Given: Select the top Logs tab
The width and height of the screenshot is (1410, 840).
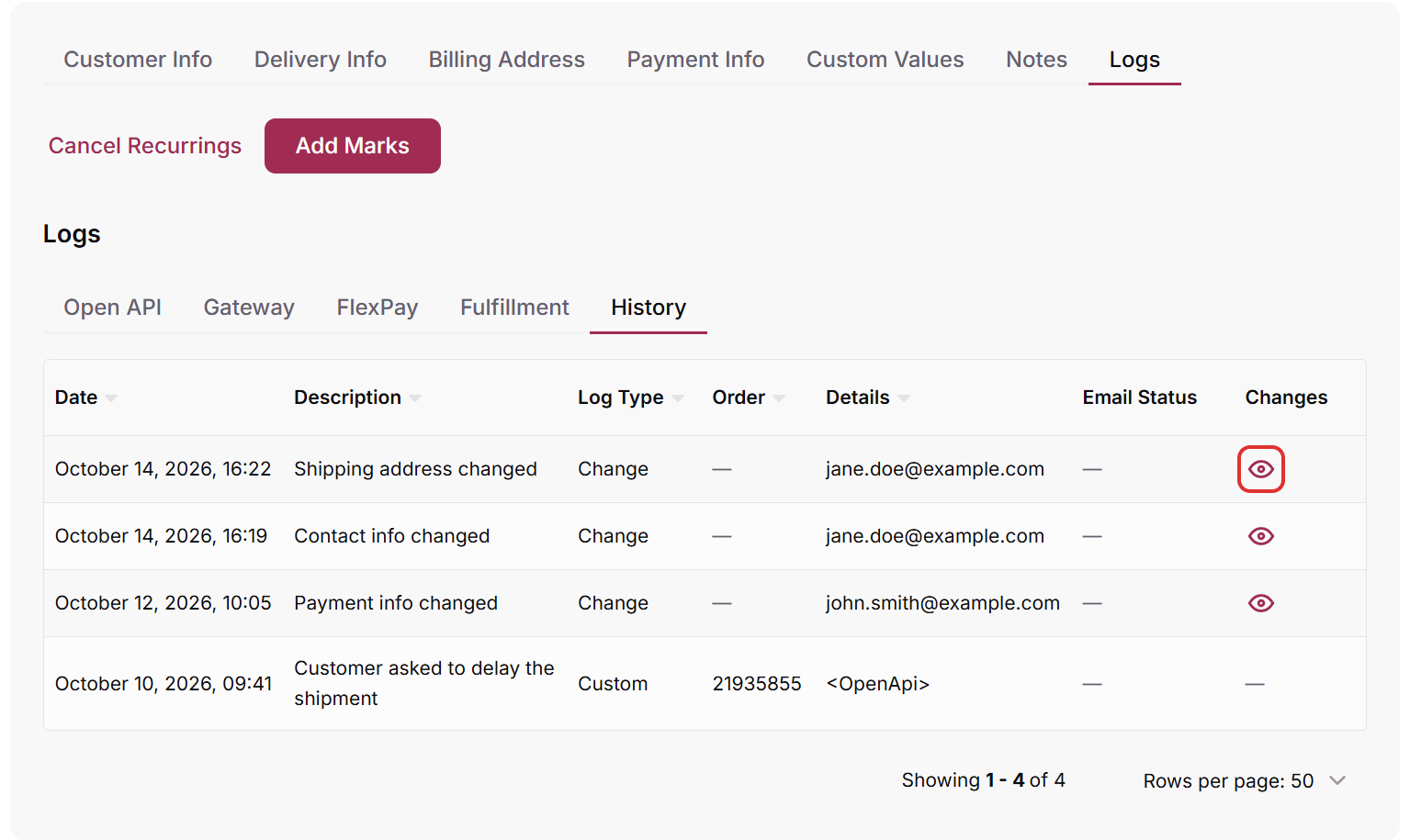Looking at the screenshot, I should [x=1134, y=60].
